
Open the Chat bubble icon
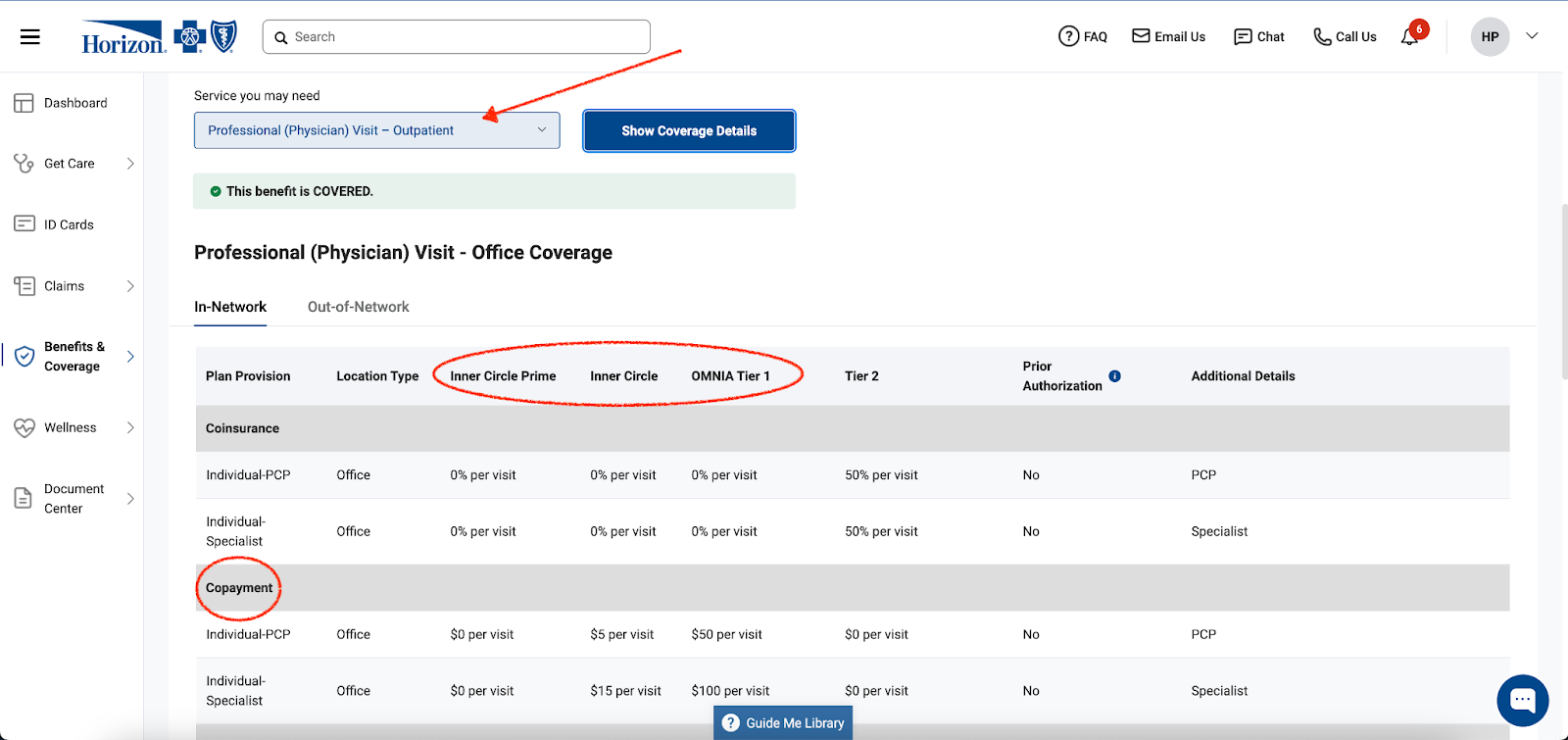tap(1243, 37)
